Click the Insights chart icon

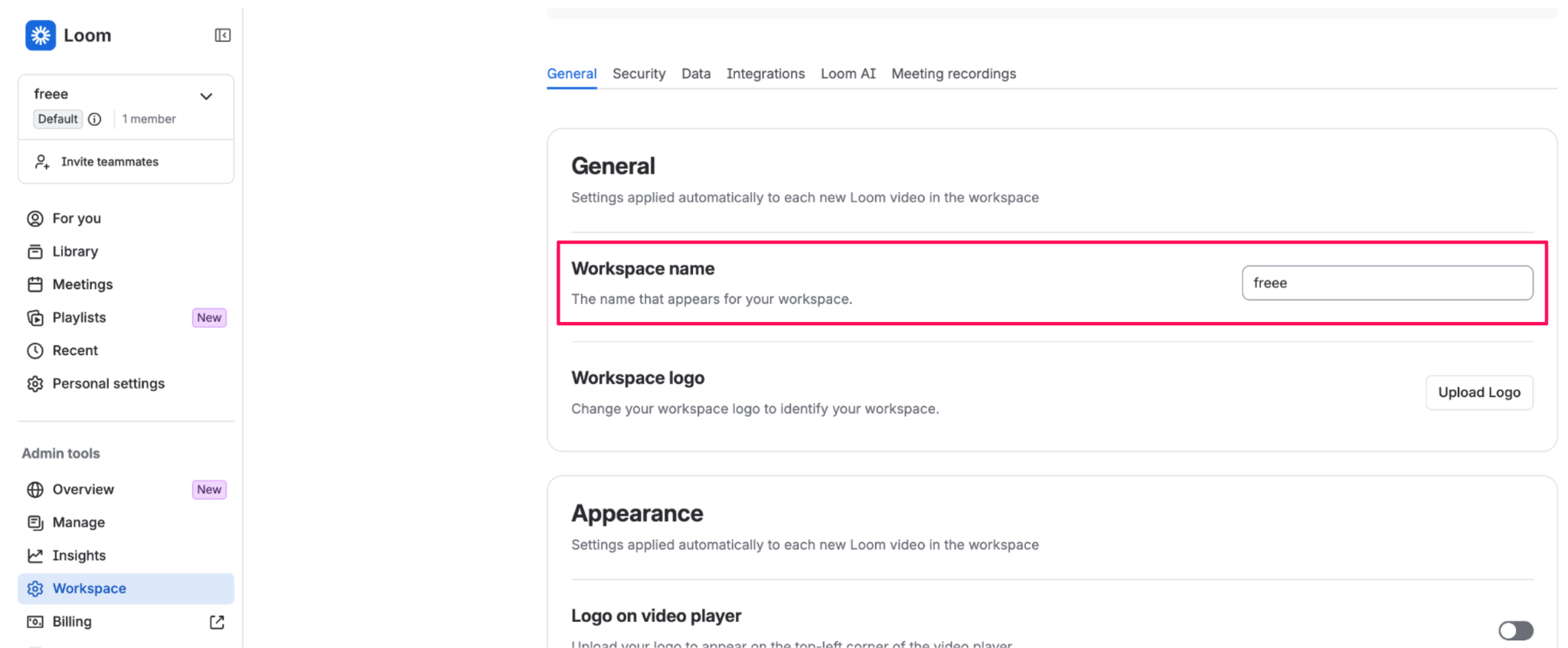click(x=35, y=555)
